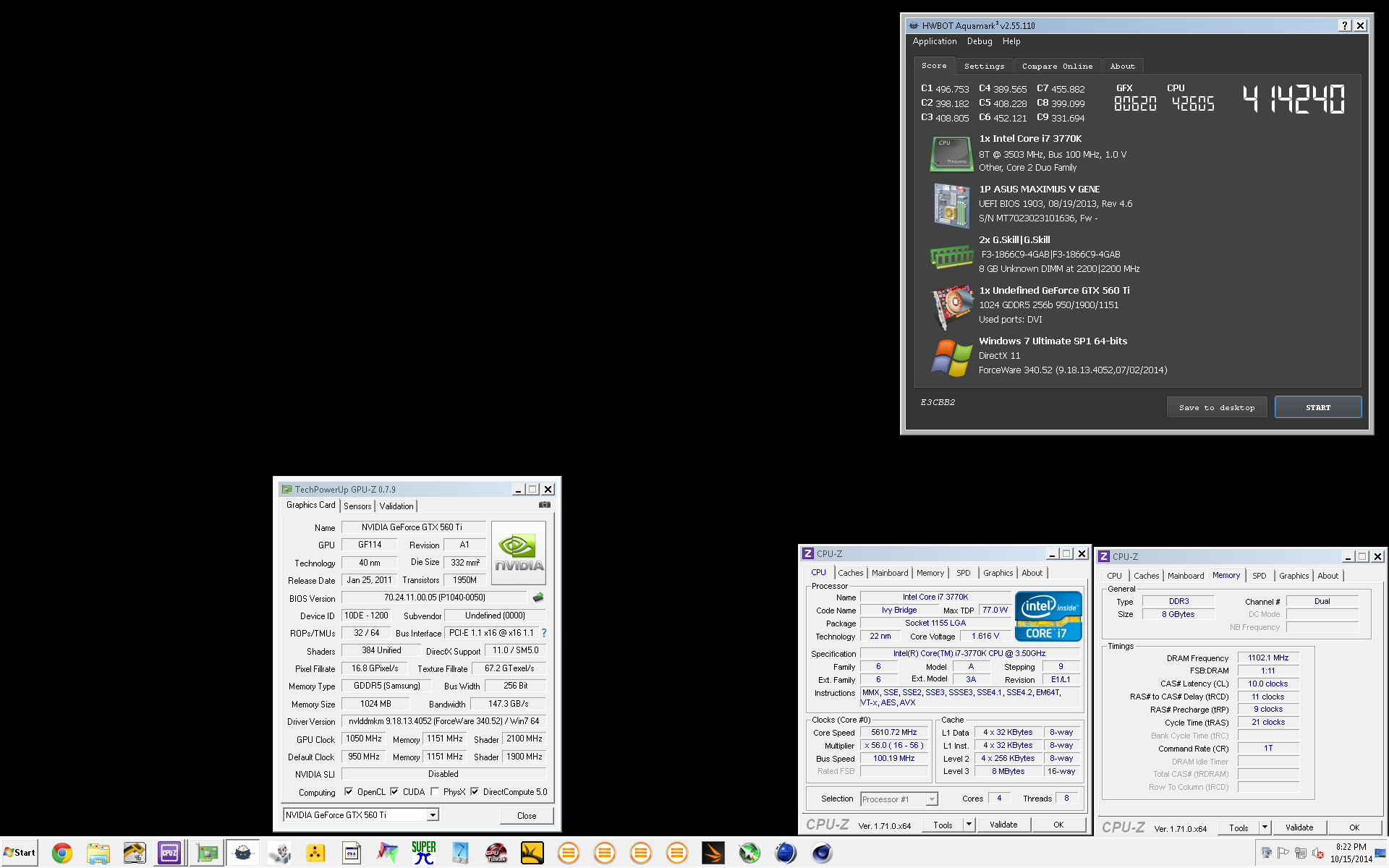Screen dimensions: 1389x868
Task: Click OK in CPU-Z CPU window
Action: tap(1058, 825)
